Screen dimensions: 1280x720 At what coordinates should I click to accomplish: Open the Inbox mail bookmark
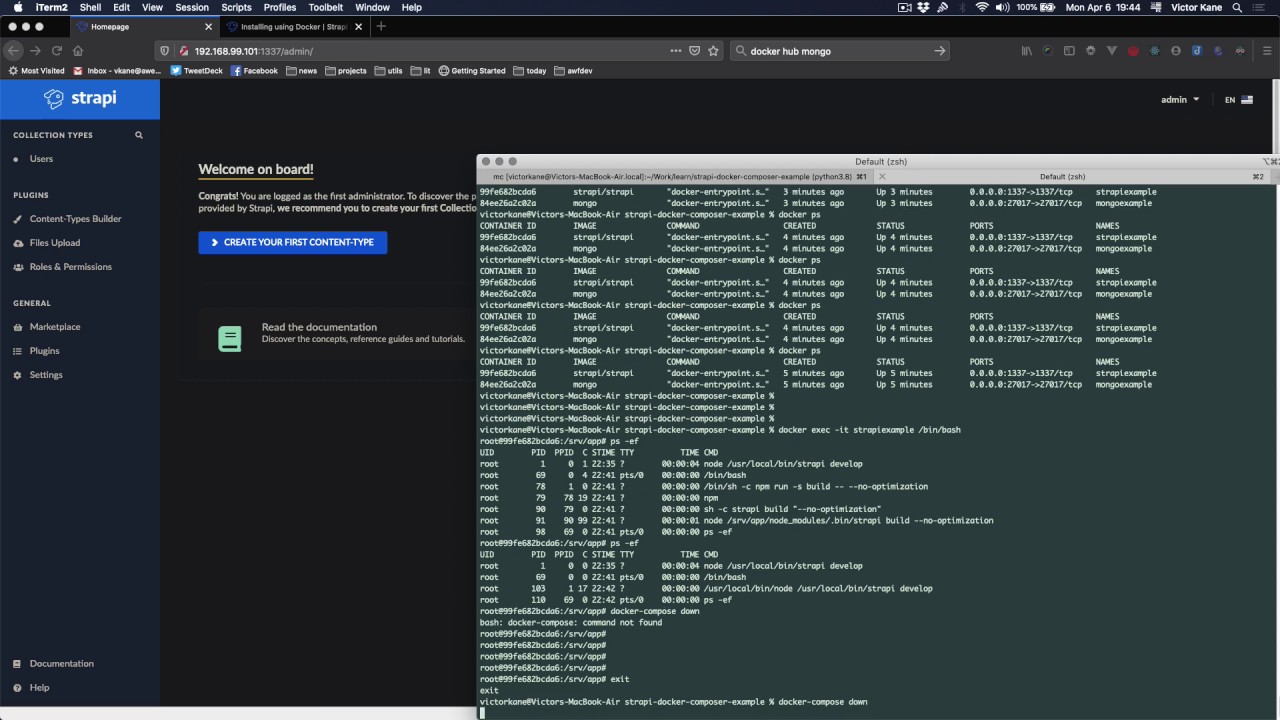click(x=117, y=71)
